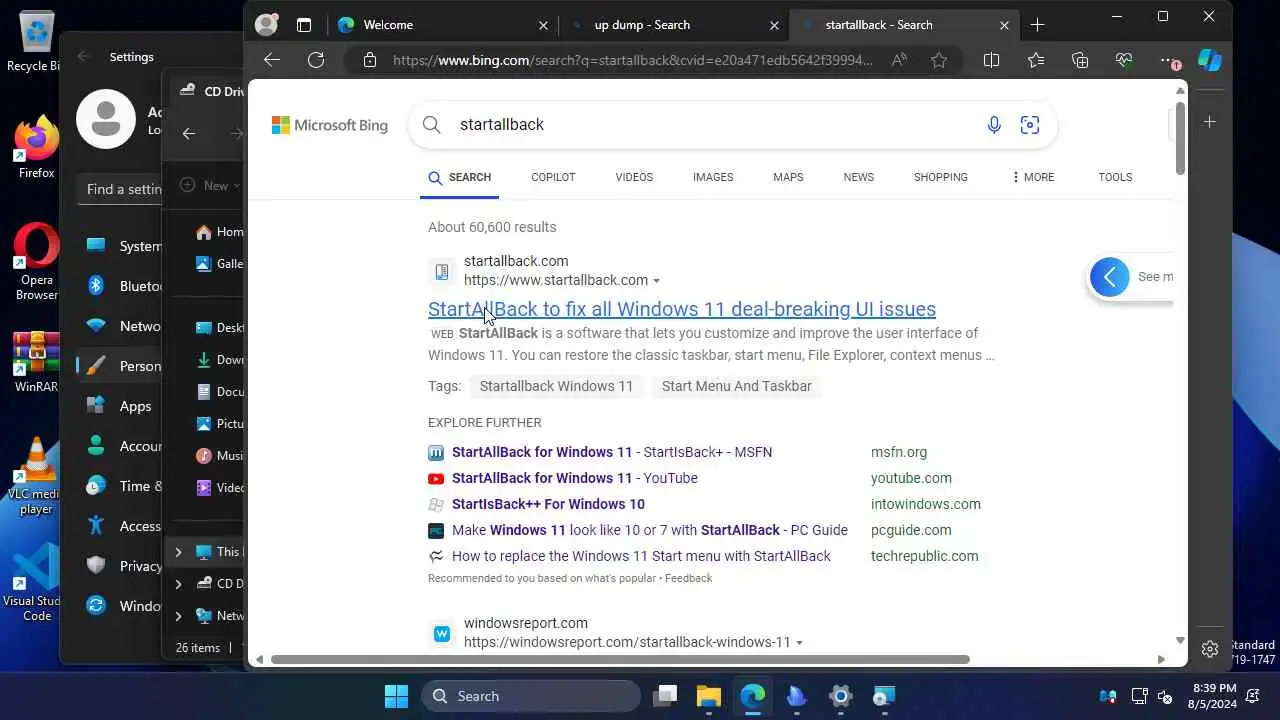
Task: View site information lock icon
Action: point(370,60)
